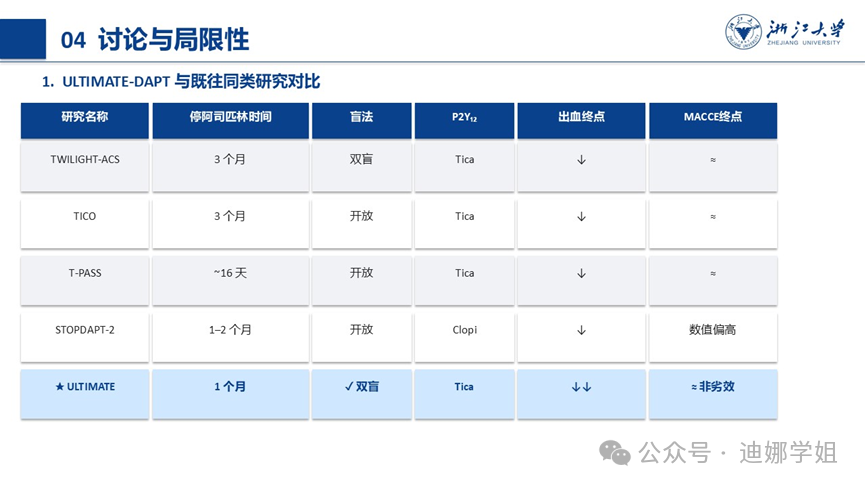Click the Tica cell in TWILIGHT-ACS row
This screenshot has width=865, height=487.
(464, 167)
